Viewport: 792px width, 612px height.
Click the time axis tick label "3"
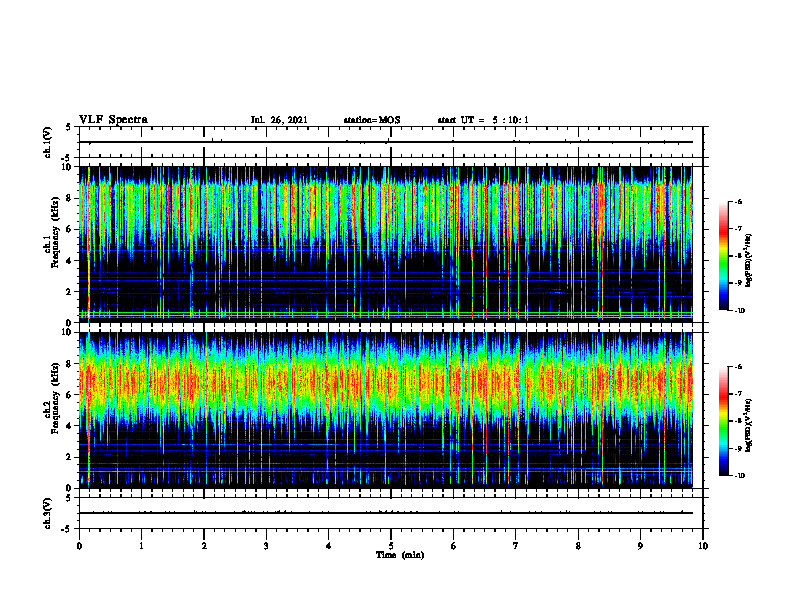coord(266,546)
